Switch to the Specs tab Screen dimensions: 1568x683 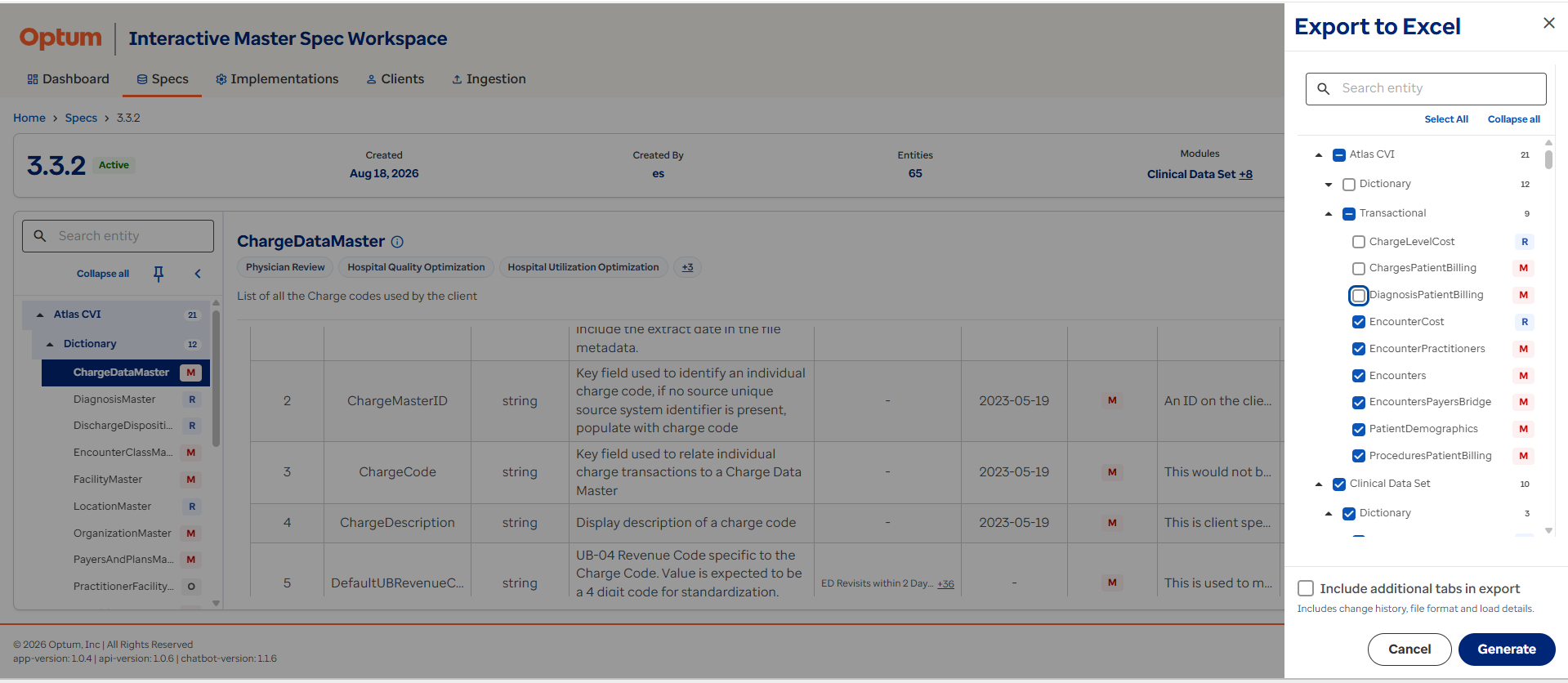point(163,79)
